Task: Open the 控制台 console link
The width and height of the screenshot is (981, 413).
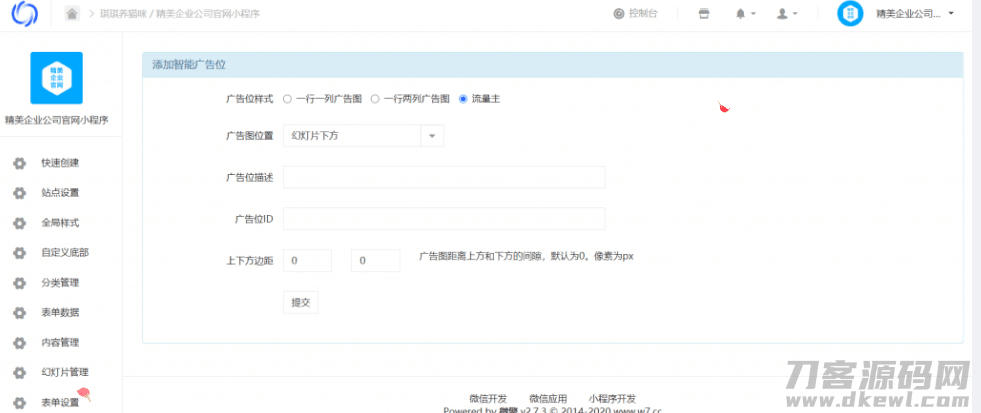Action: pyautogui.click(x=635, y=14)
